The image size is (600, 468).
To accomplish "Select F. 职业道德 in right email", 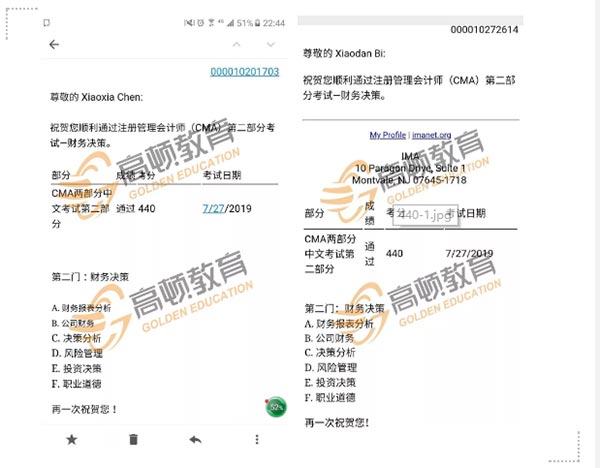I will pos(330,398).
